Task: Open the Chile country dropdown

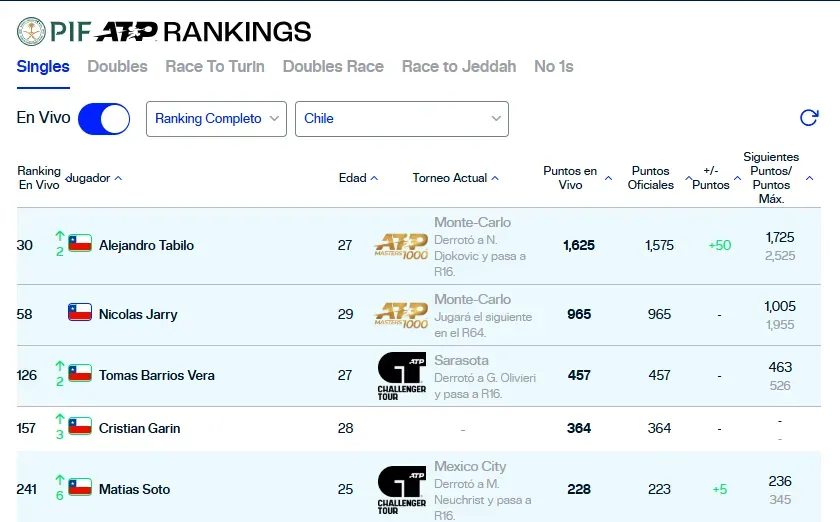Action: pos(401,118)
